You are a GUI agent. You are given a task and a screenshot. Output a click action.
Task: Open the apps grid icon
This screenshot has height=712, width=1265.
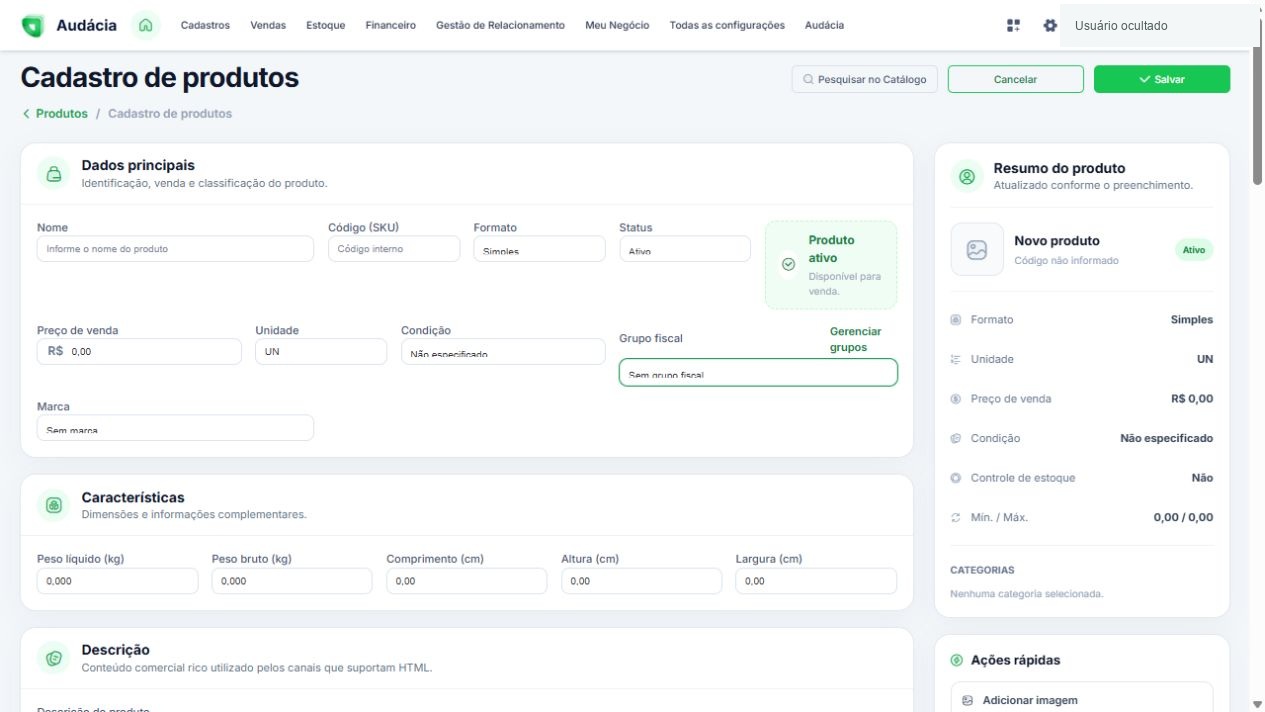[x=1013, y=25]
